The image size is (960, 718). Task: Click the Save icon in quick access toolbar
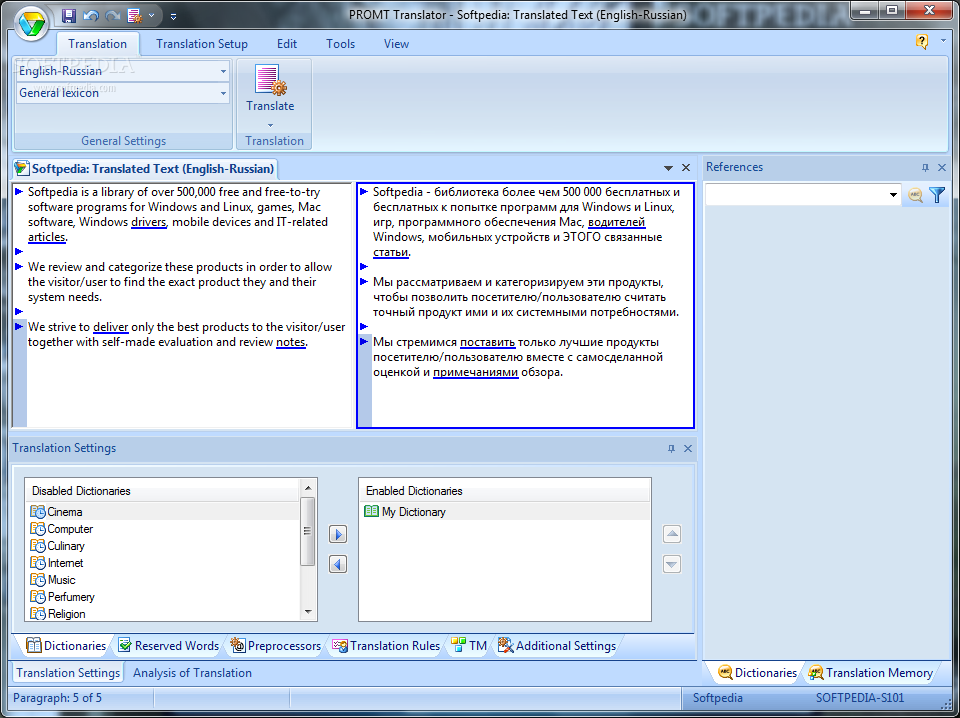[69, 15]
